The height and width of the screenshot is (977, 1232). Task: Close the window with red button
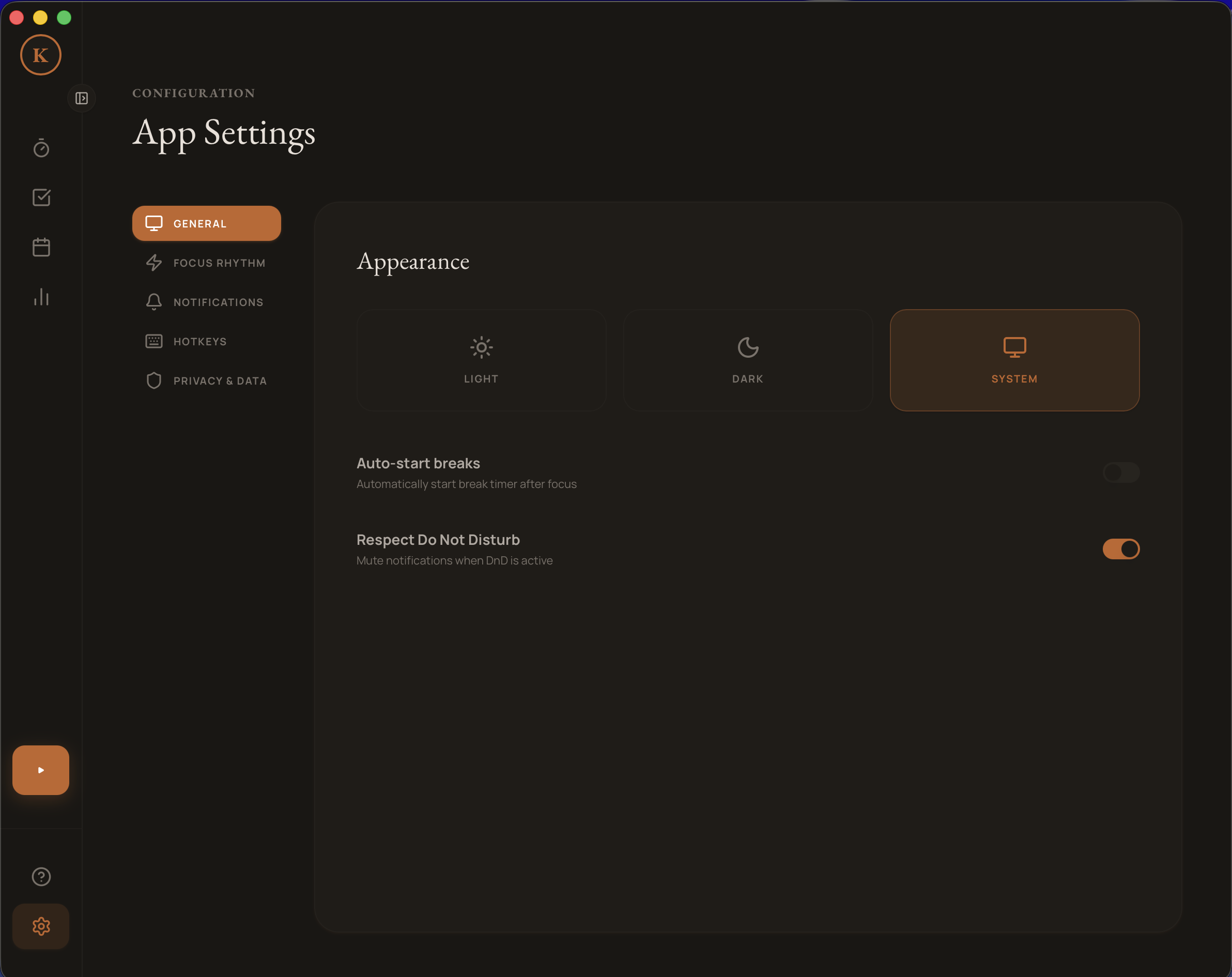pyautogui.click(x=17, y=18)
